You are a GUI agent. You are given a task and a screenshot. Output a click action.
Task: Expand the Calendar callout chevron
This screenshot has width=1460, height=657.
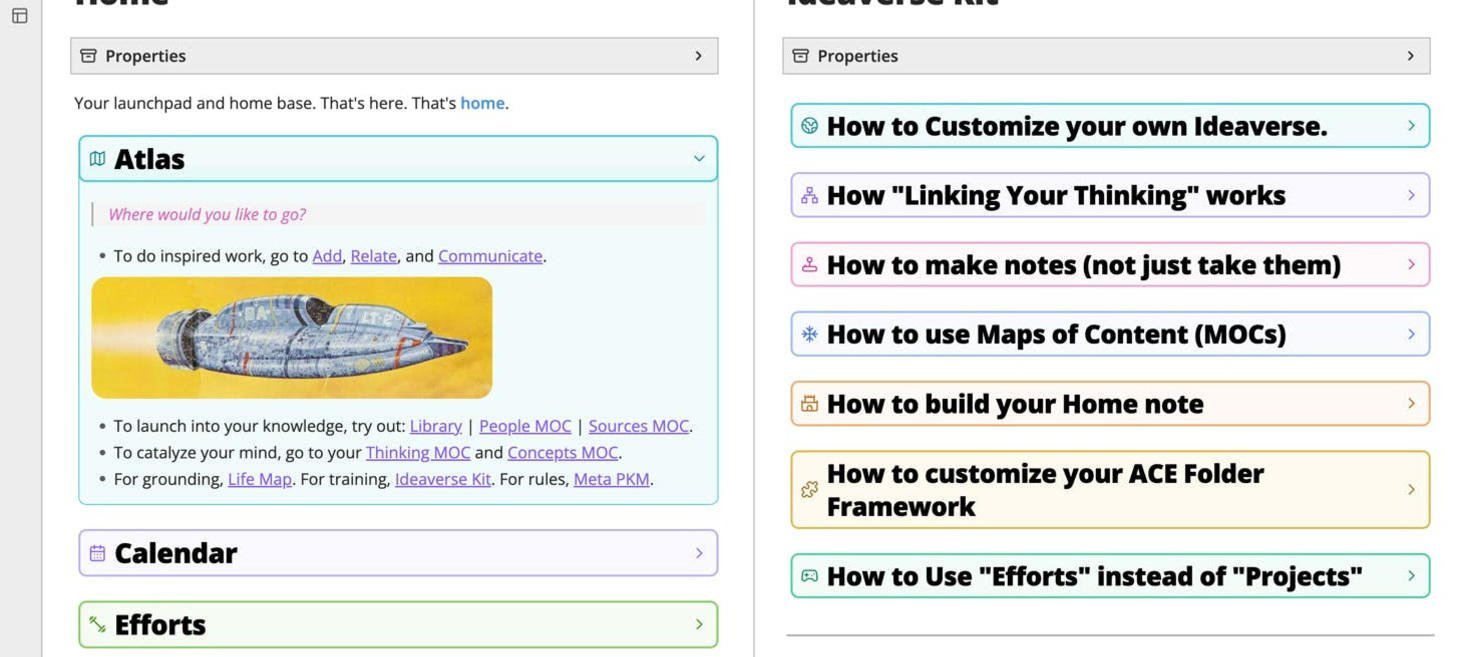pyautogui.click(x=699, y=553)
